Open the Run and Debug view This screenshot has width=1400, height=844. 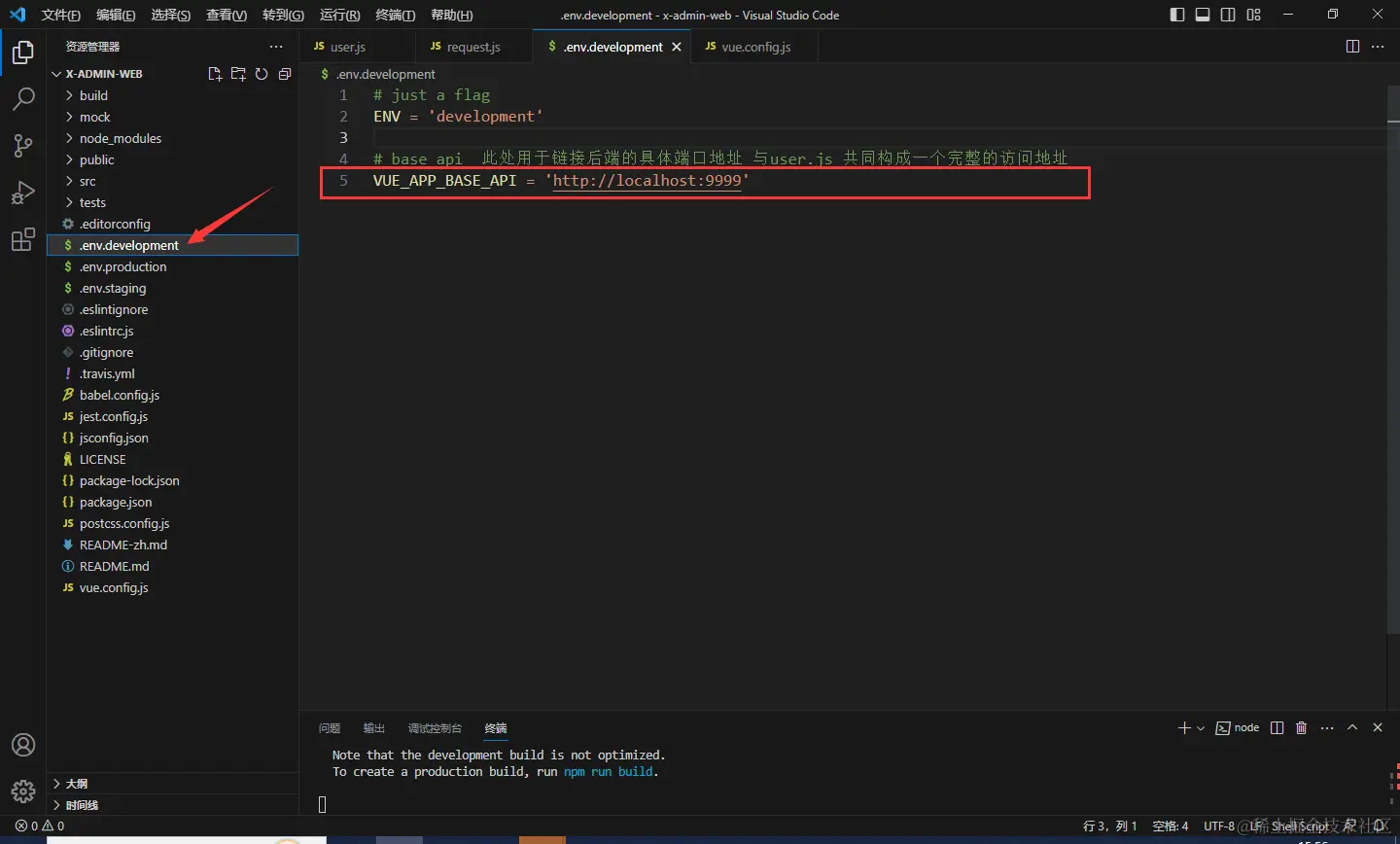pos(23,192)
